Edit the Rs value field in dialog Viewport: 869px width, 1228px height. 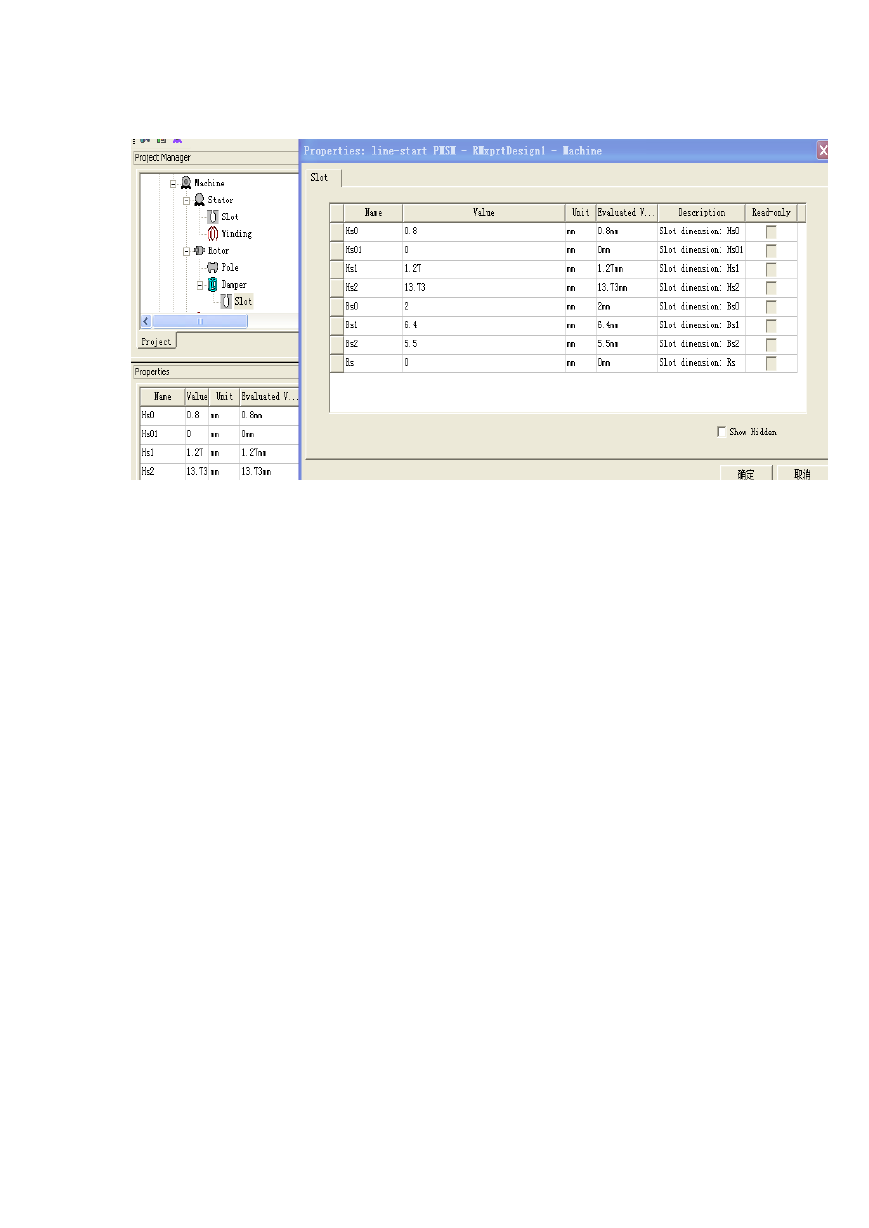(484, 363)
